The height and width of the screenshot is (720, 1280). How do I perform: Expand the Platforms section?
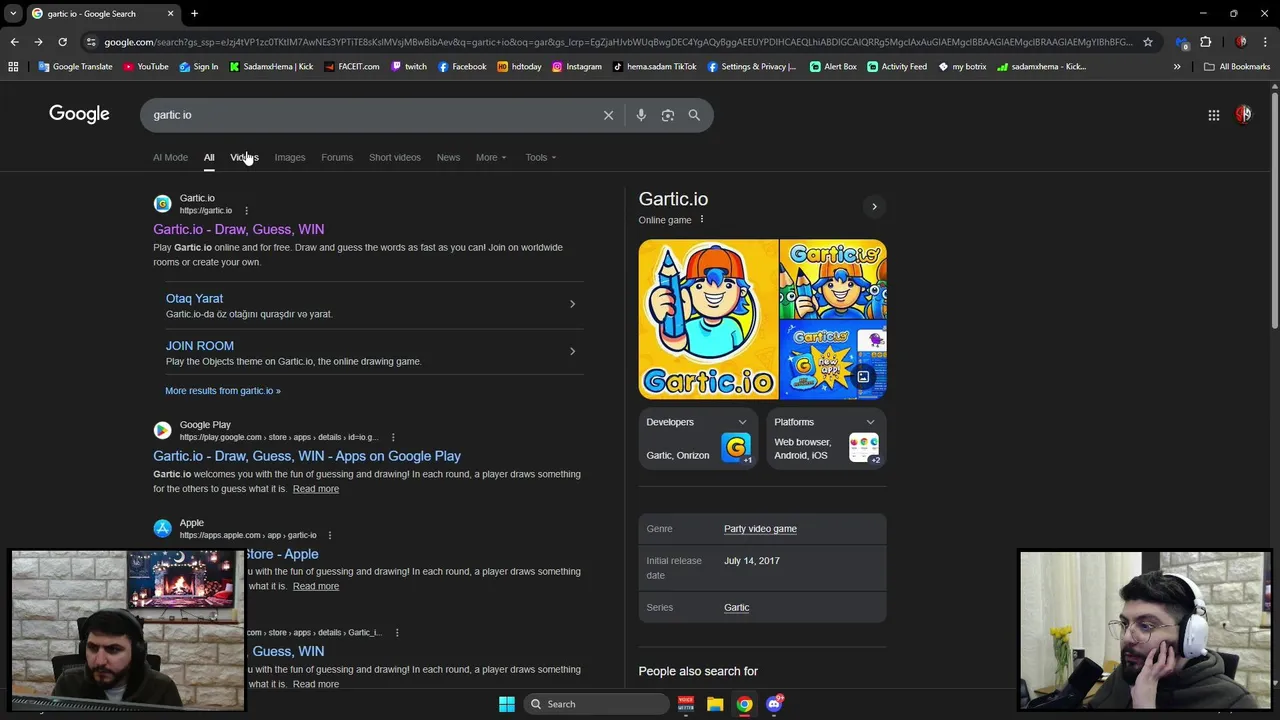point(870,422)
